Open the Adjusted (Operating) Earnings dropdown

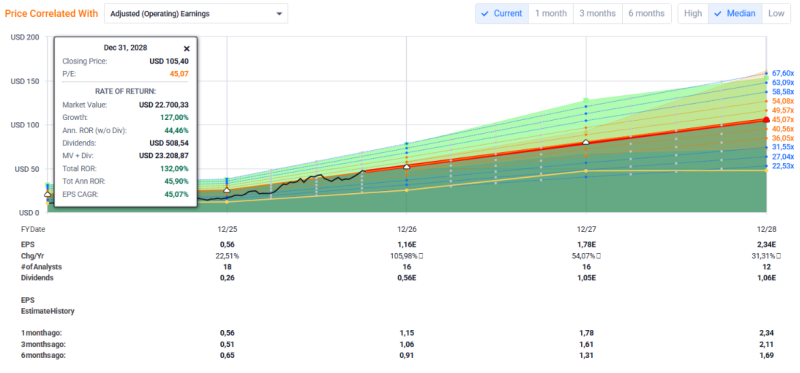(196, 14)
